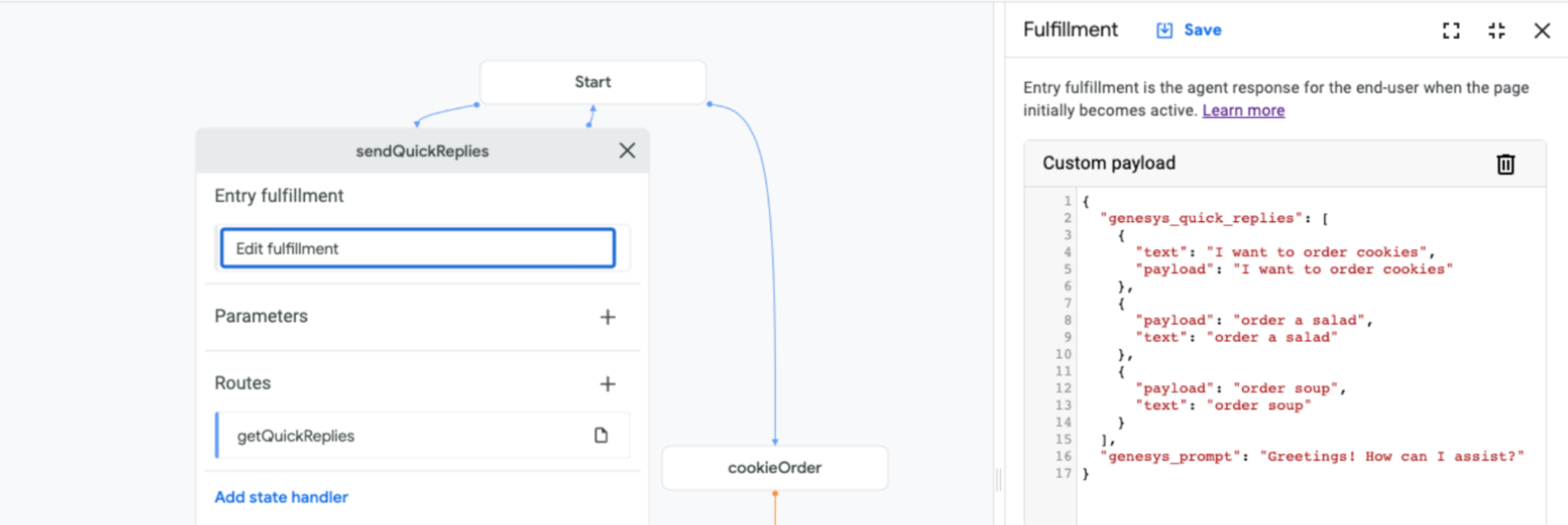
Task: Open the Learn more link
Action: click(x=1243, y=111)
